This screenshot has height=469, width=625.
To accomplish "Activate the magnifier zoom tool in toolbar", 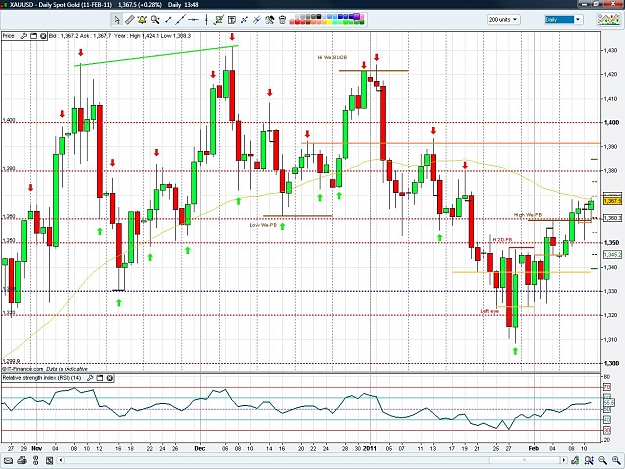I will click(155, 20).
